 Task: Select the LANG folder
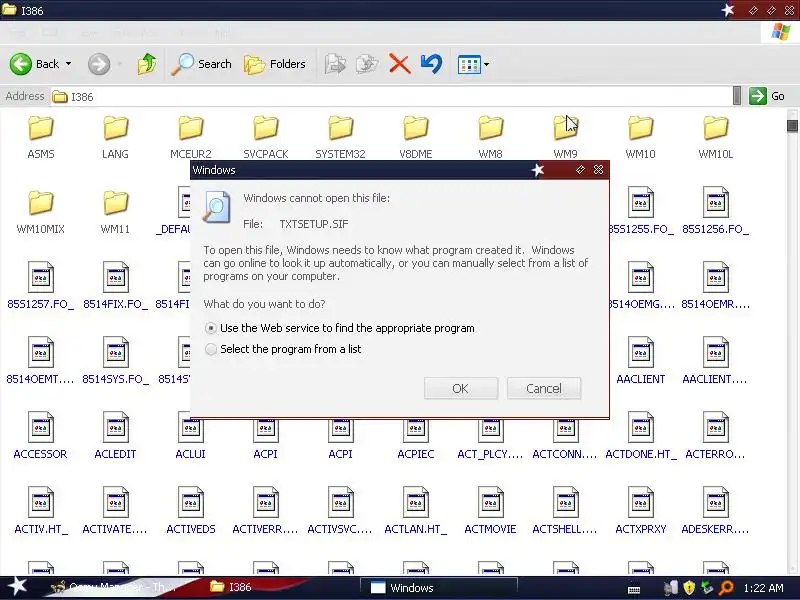click(115, 137)
